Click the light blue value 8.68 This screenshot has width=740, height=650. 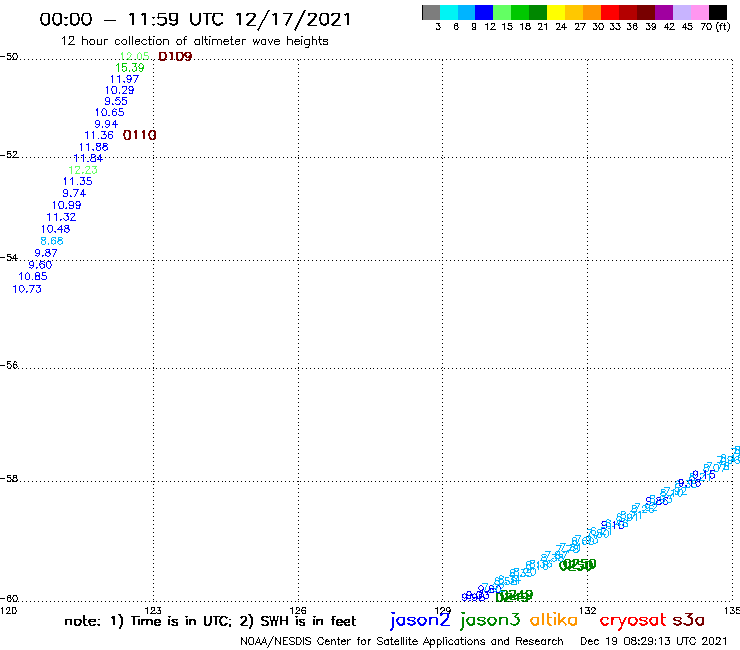tap(52, 241)
